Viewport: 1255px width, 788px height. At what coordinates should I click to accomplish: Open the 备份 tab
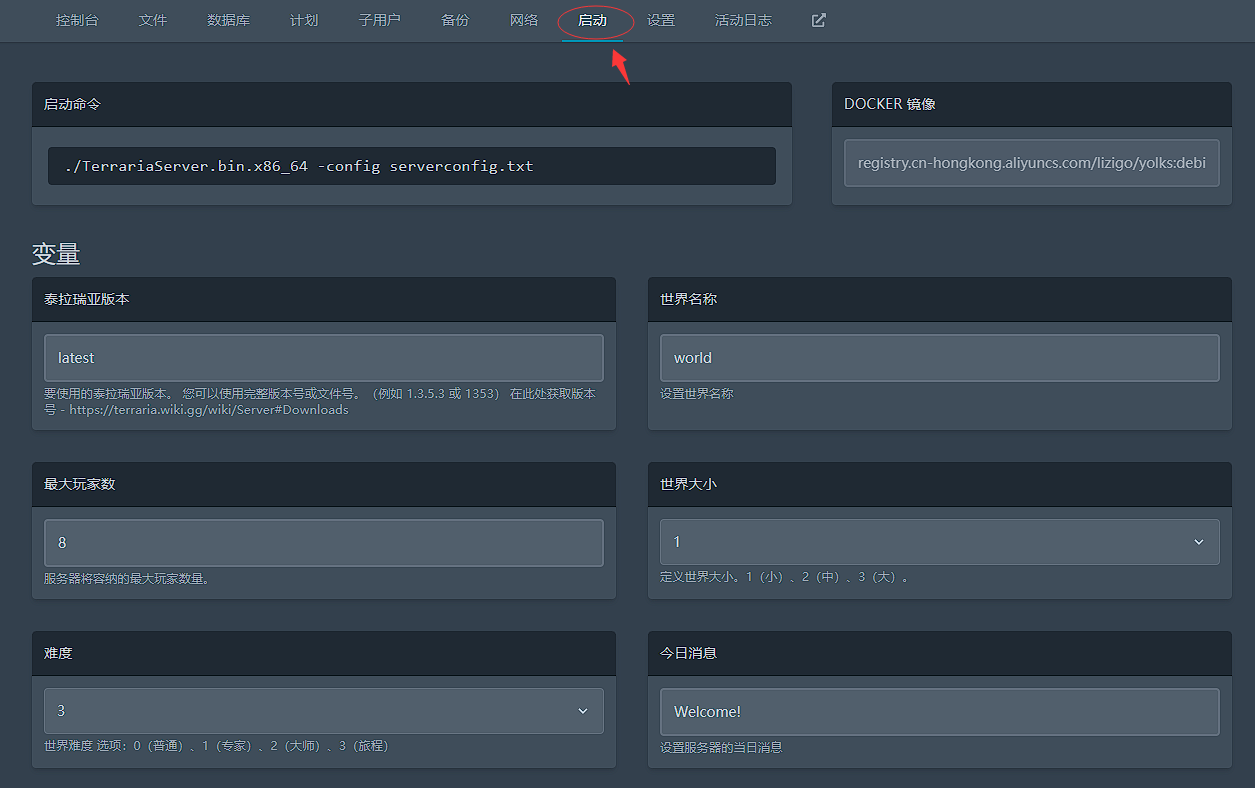[455, 20]
